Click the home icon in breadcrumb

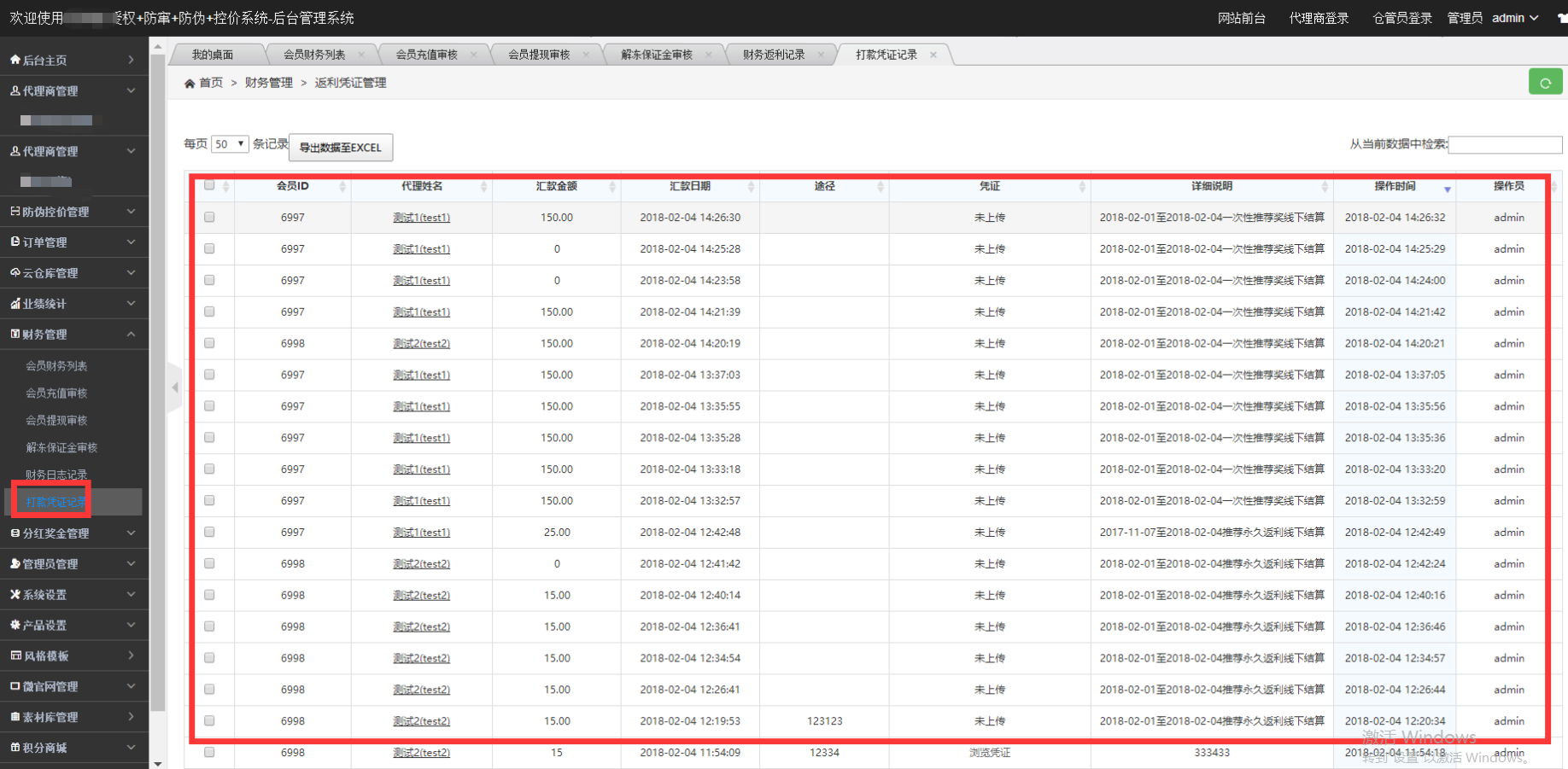(x=190, y=84)
